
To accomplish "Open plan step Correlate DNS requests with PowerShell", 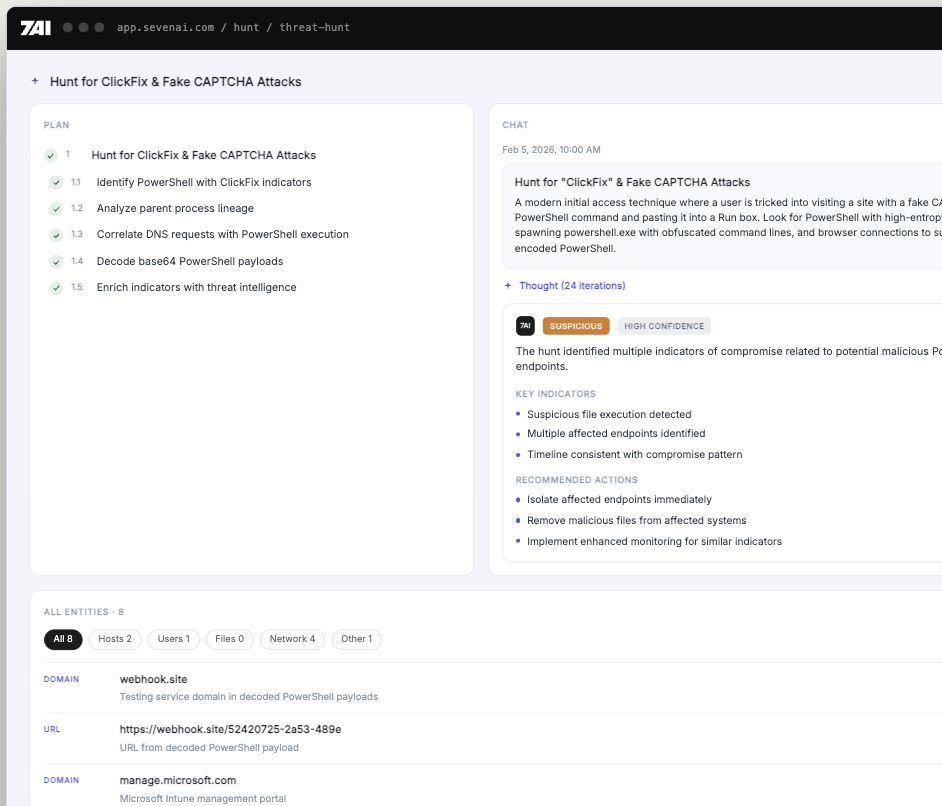I will (222, 234).
